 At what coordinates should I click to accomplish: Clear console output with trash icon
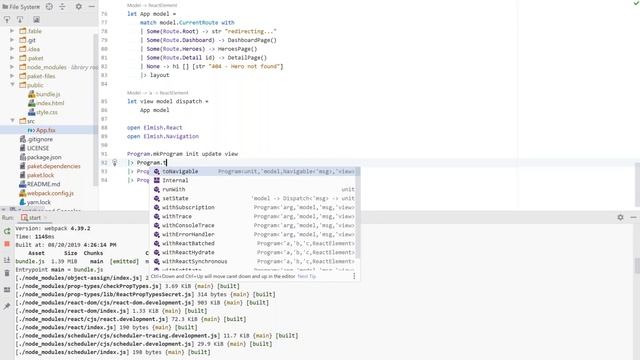7,273
